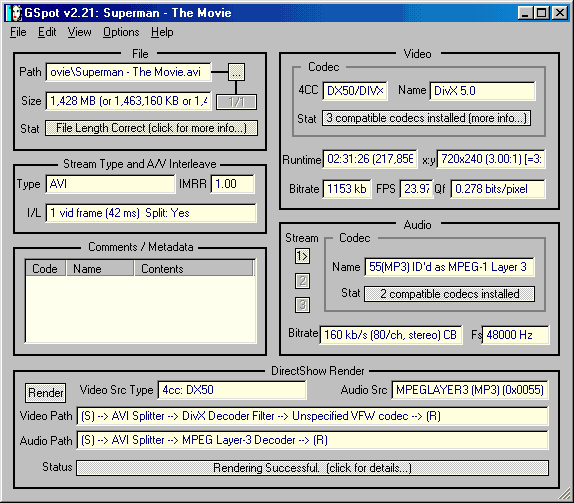The image size is (574, 503).
Task: Select audio stream 3 button
Action: (302, 305)
